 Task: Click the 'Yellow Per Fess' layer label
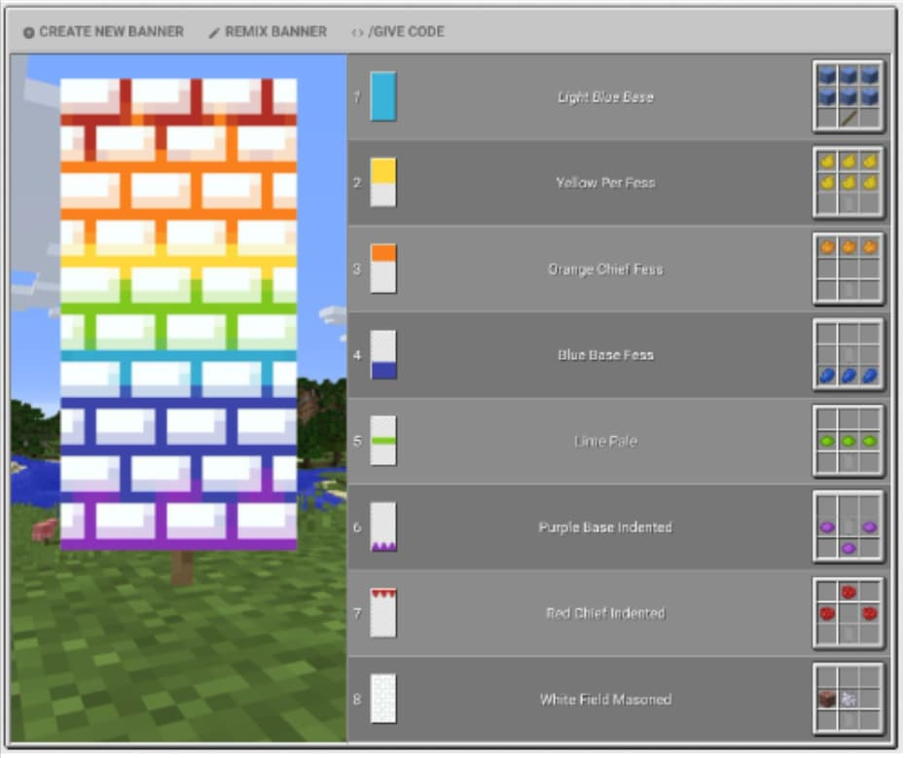coord(605,183)
